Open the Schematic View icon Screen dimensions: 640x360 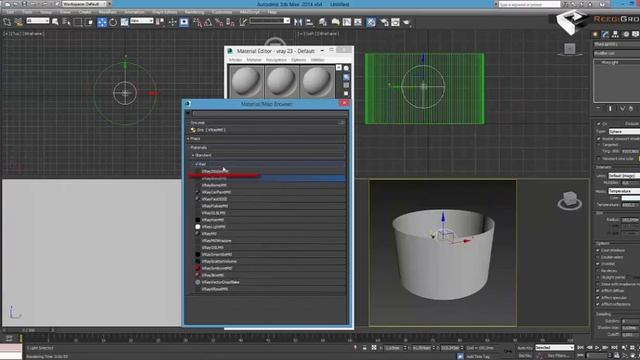click(x=358, y=22)
